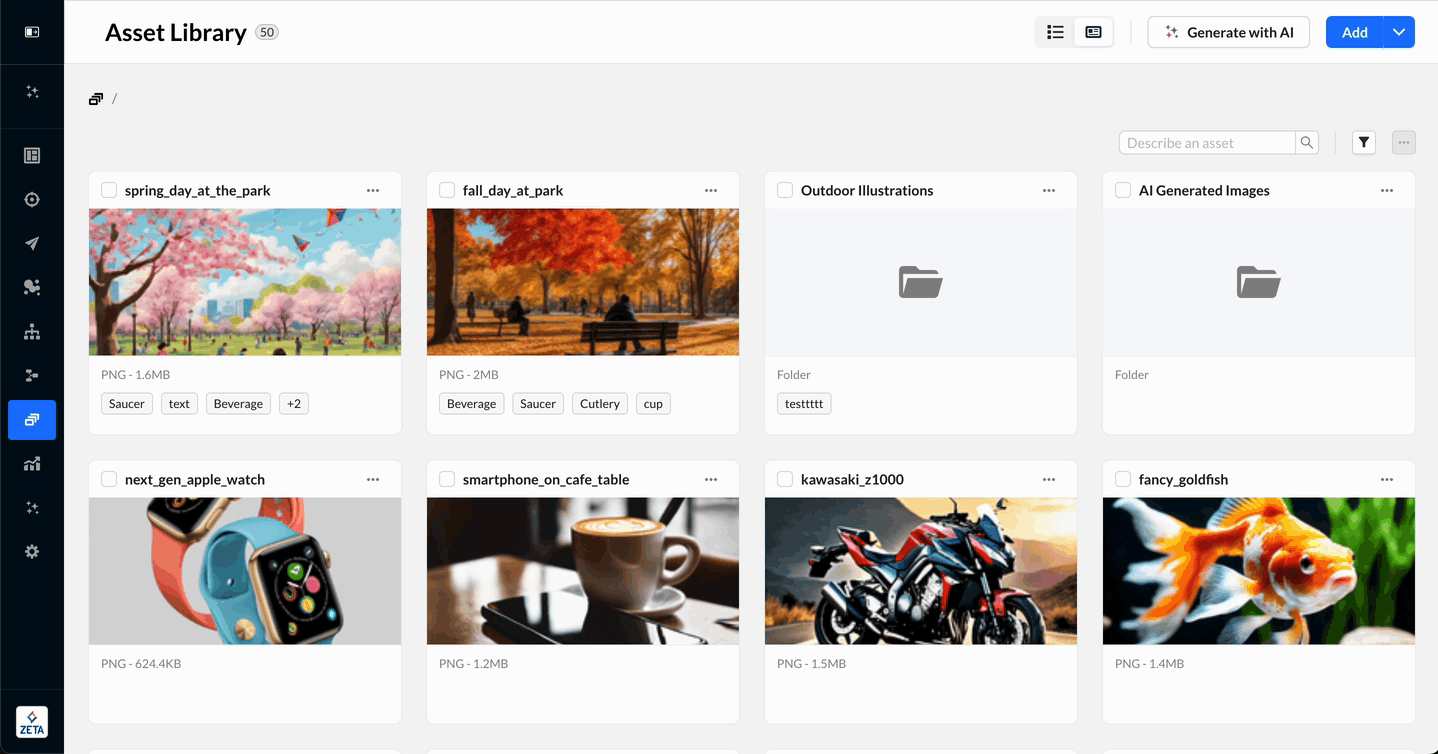Viewport: 1438px width, 754px height.
Task: Switch to card view layout
Action: (1092, 31)
